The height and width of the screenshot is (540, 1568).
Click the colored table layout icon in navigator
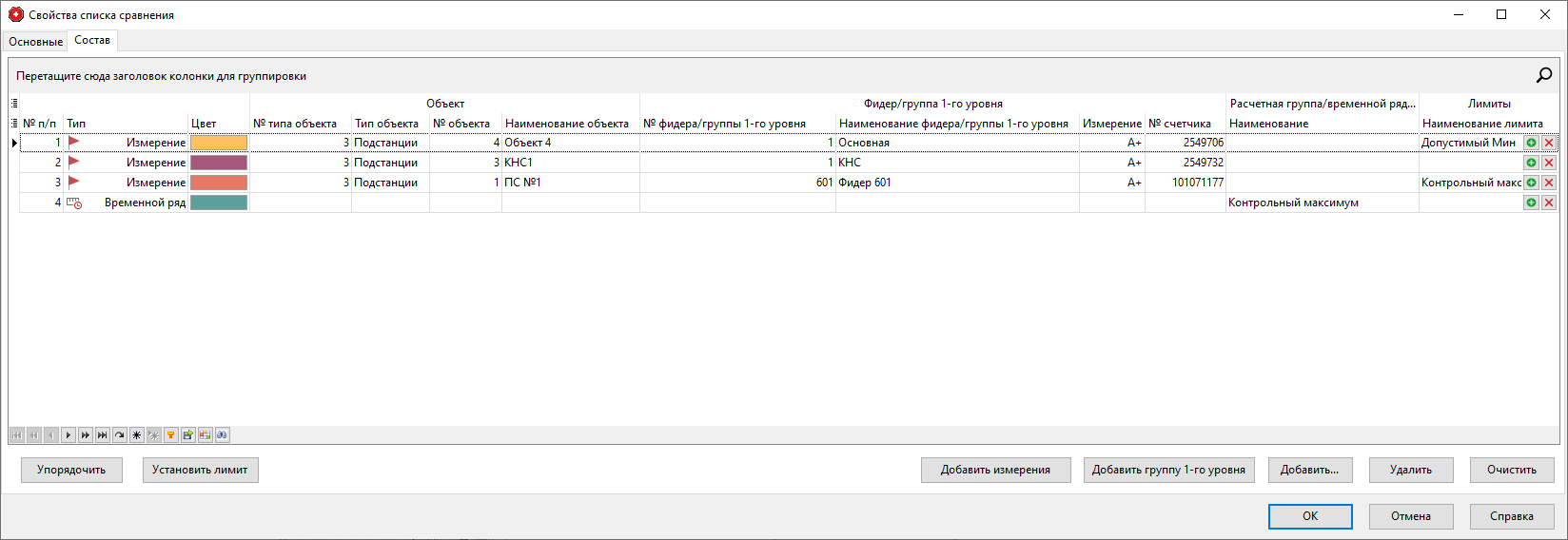tap(206, 435)
